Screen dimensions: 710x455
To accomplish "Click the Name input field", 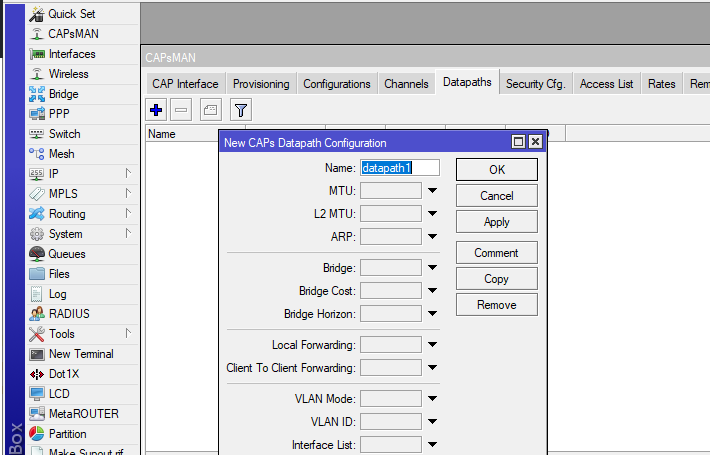I will 399,167.
